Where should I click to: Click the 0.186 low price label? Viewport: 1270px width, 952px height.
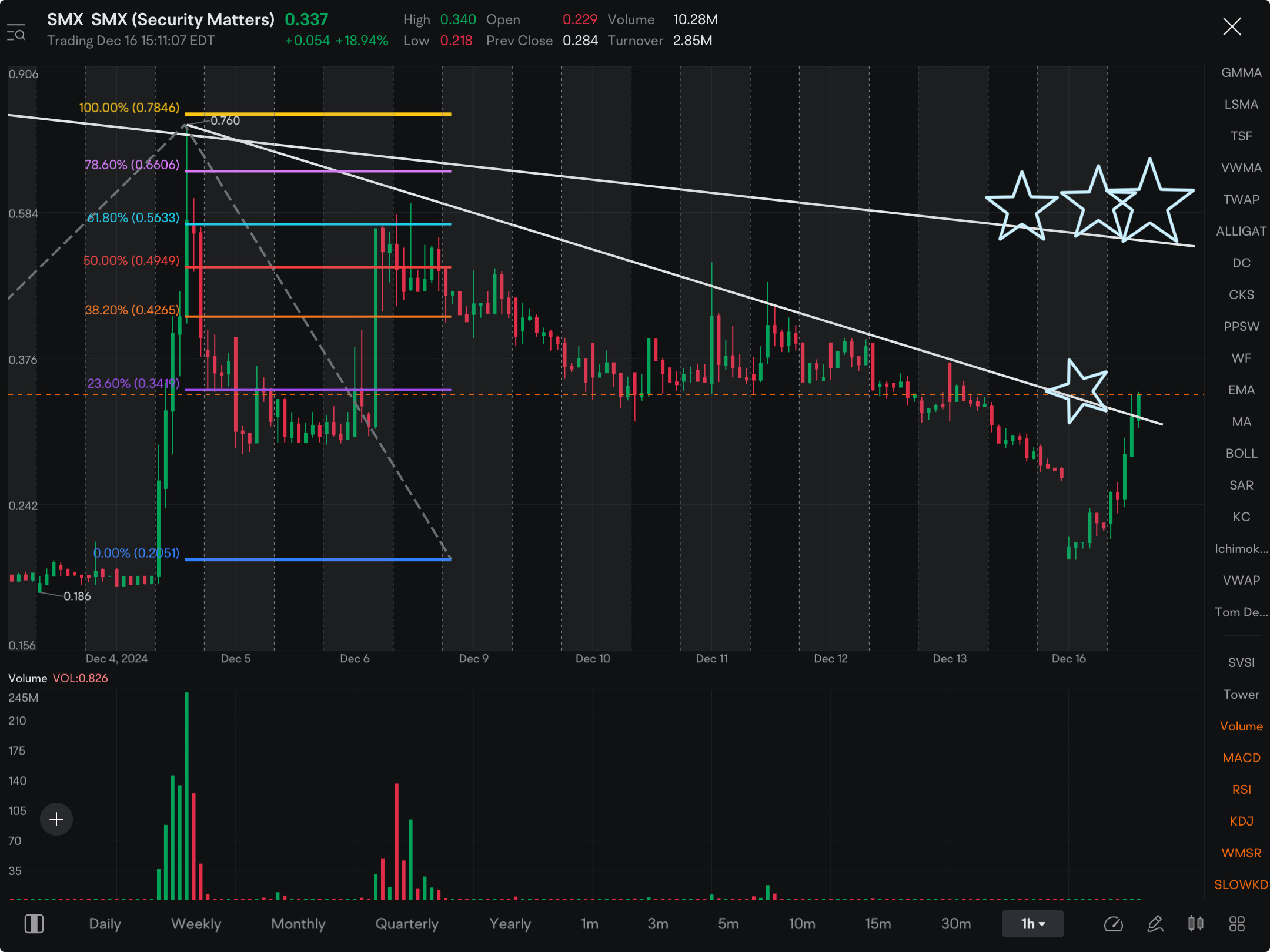pos(77,596)
